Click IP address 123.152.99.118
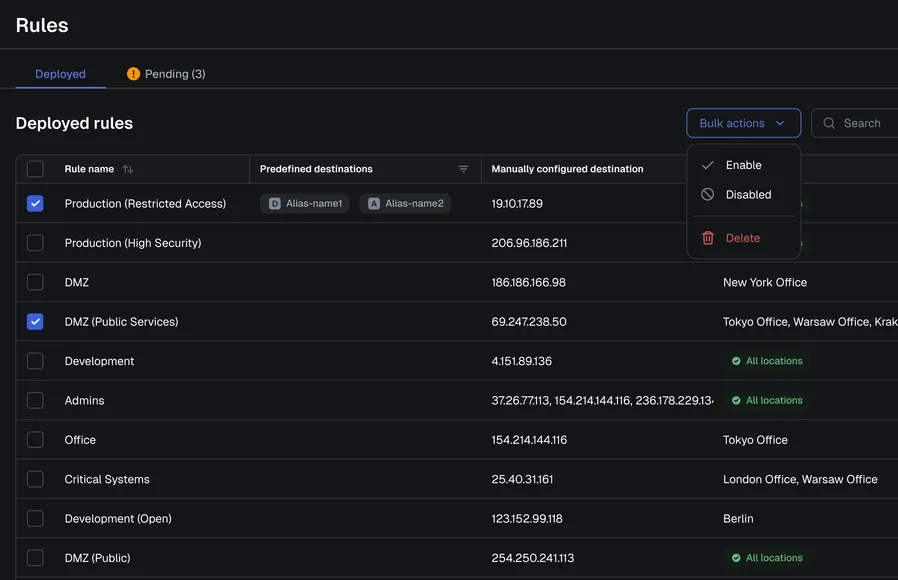Image resolution: width=898 pixels, height=580 pixels. [x=527, y=519]
